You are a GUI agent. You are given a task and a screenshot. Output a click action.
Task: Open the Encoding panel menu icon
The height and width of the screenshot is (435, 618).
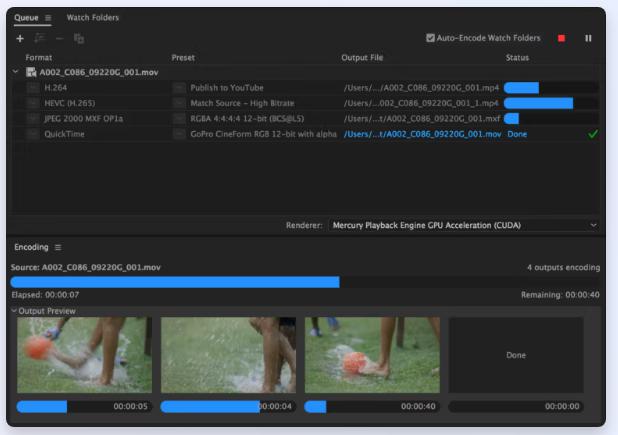[x=58, y=247]
